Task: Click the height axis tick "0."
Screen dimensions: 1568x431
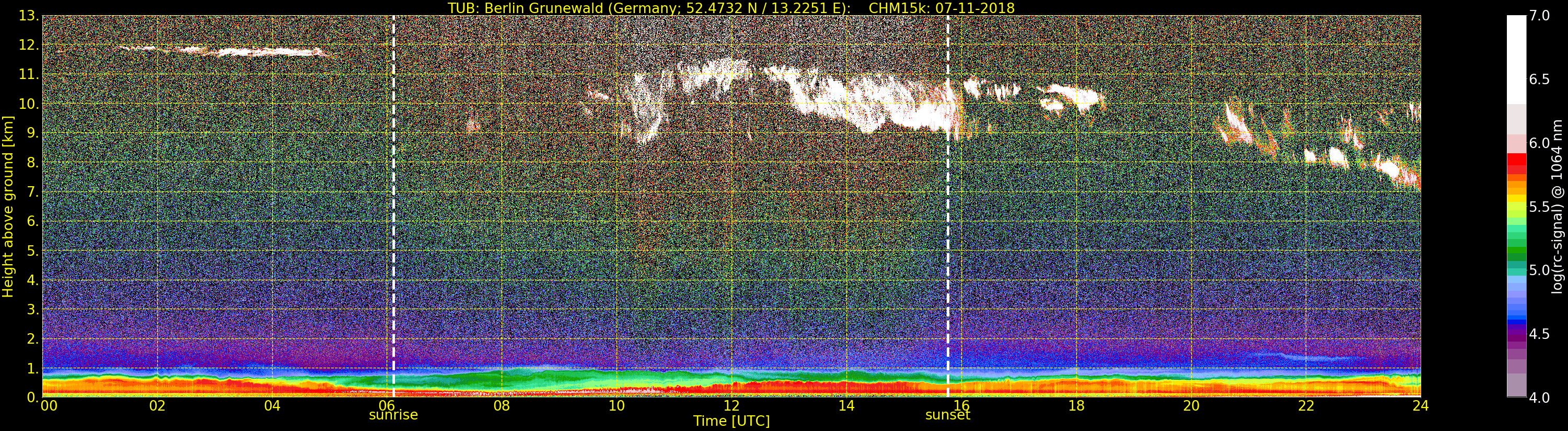Action: 33,397
